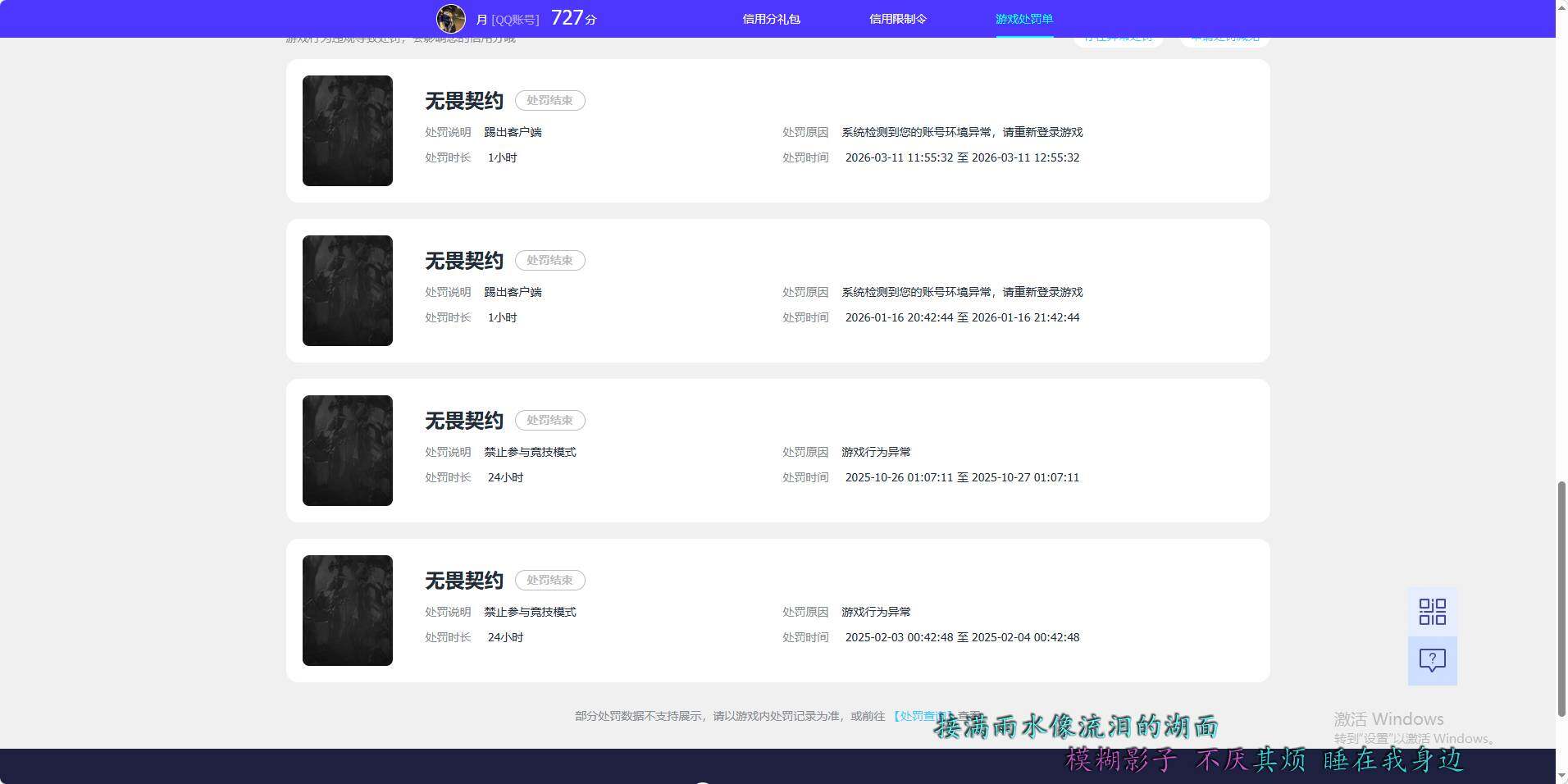Screen dimensions: 1568x784
Task: Switch to the 信用分礼包 tab
Action: (x=770, y=18)
